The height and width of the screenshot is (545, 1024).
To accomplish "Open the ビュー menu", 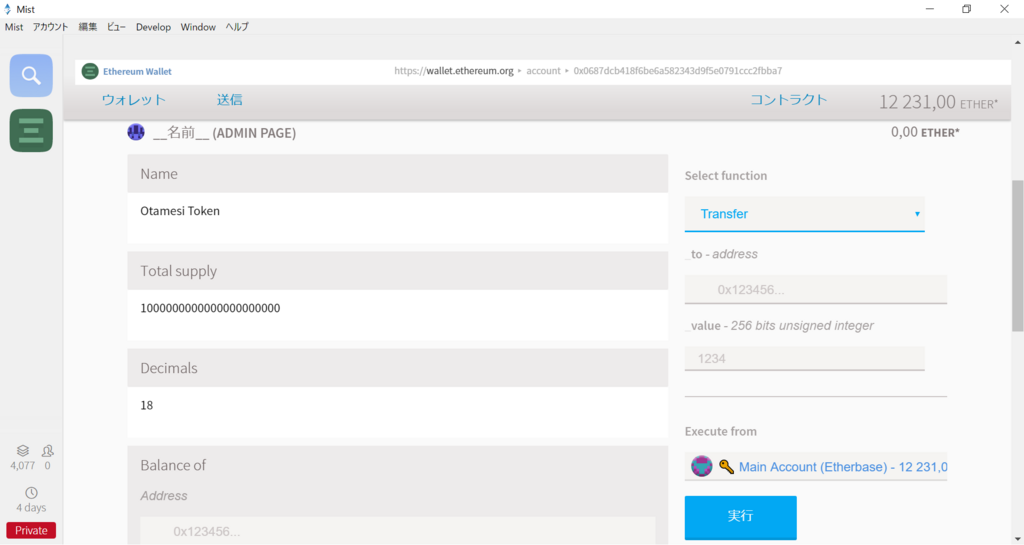I will click(116, 27).
